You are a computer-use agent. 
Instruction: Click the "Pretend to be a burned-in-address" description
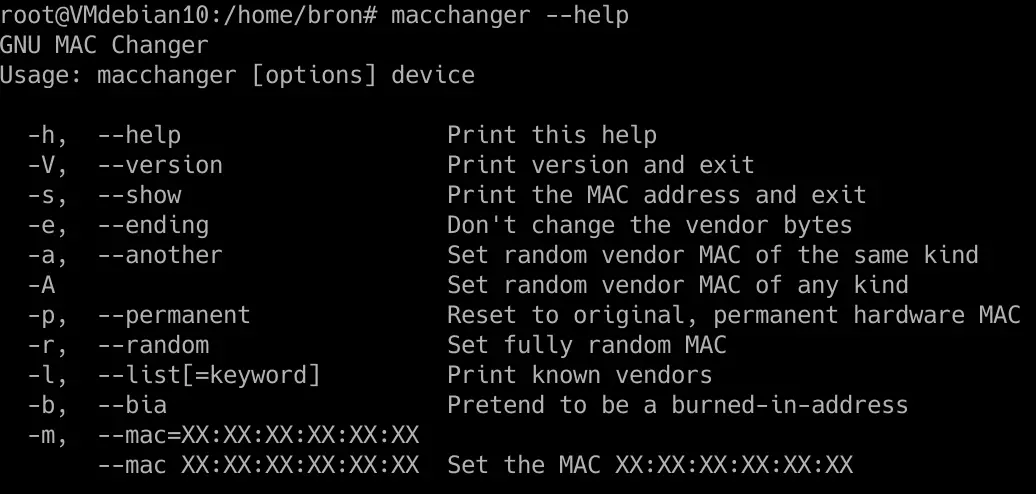(677, 405)
